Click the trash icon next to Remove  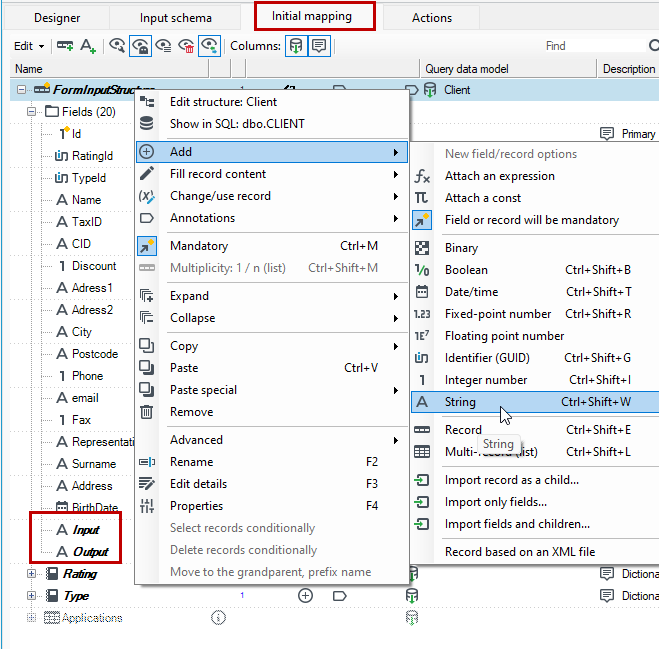click(x=147, y=412)
